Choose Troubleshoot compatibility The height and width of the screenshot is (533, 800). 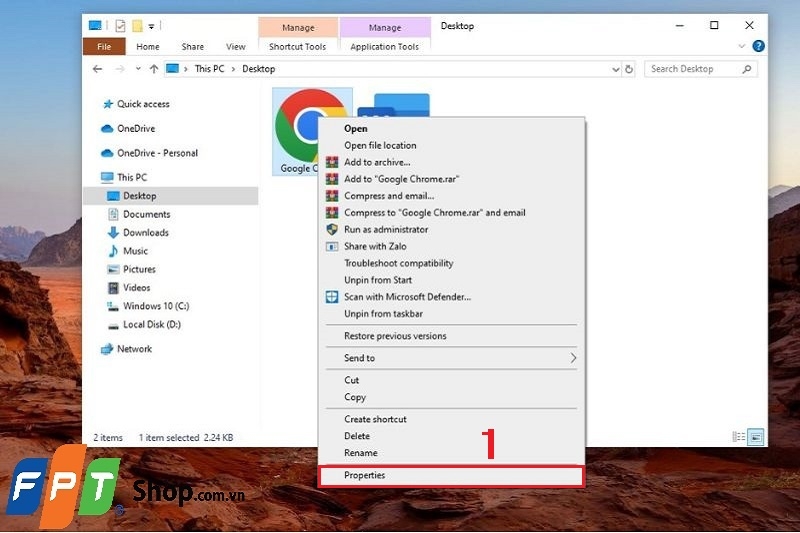451,263
